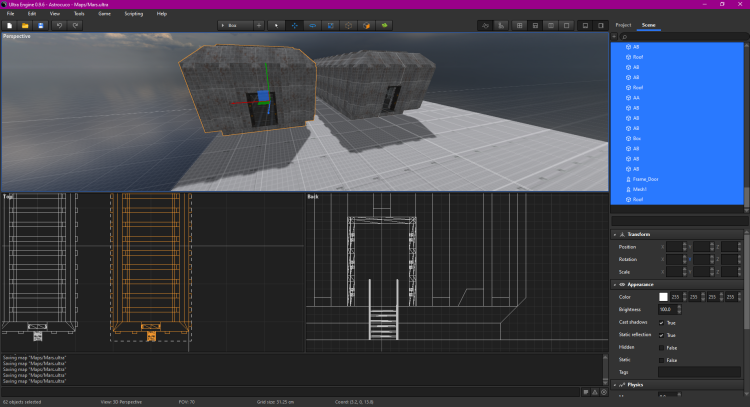
Task: Click the Open folder toolbar icon
Action: [25, 24]
